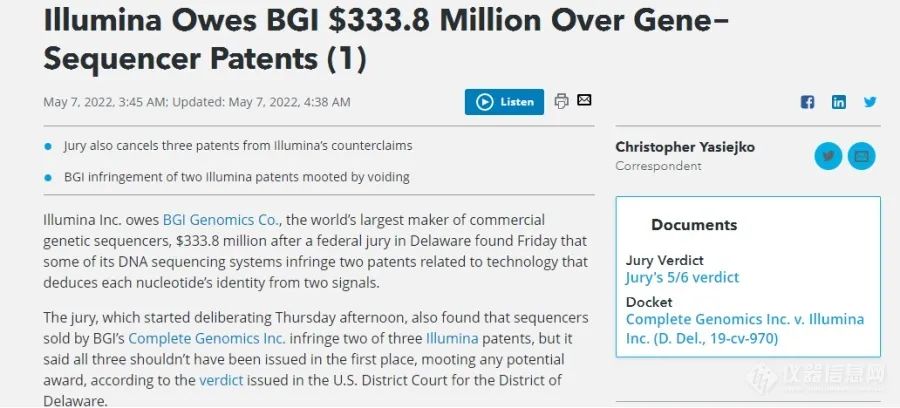Image resolution: width=900 pixels, height=408 pixels.
Task: Follow the Illumina company link
Action: tap(452, 339)
